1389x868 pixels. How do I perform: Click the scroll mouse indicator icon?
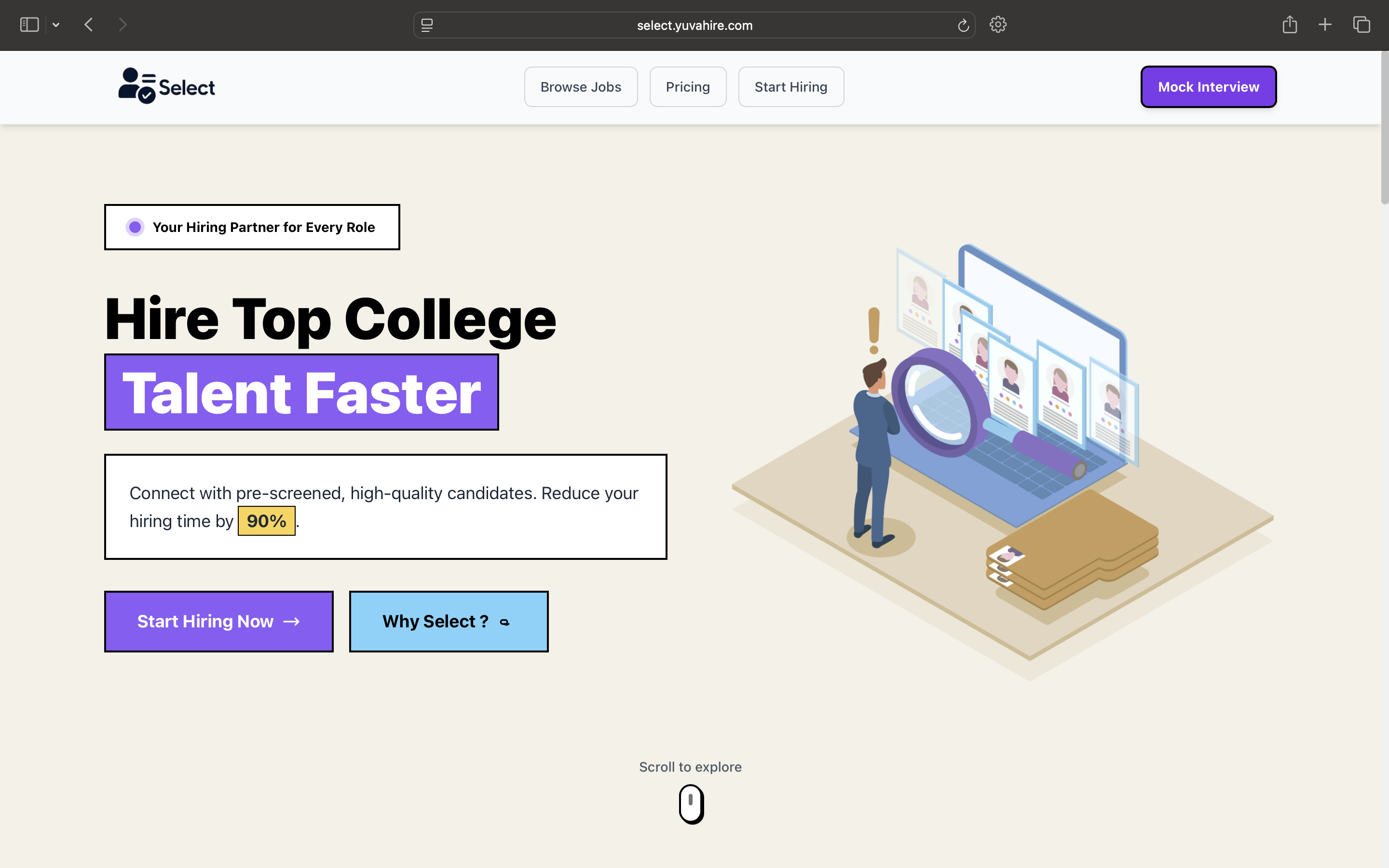[x=691, y=804]
